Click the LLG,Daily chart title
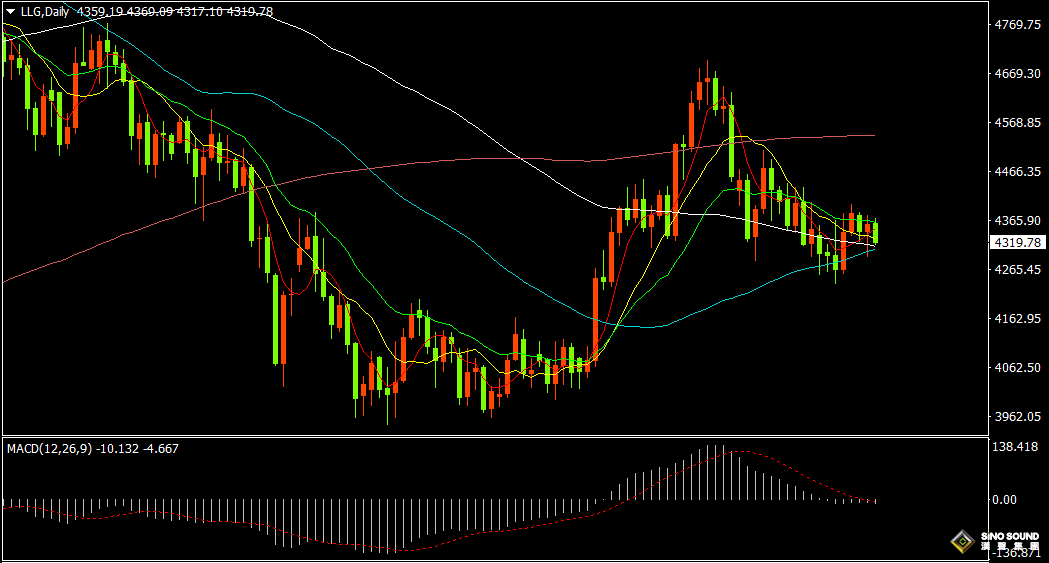1049x563 pixels. [44, 11]
